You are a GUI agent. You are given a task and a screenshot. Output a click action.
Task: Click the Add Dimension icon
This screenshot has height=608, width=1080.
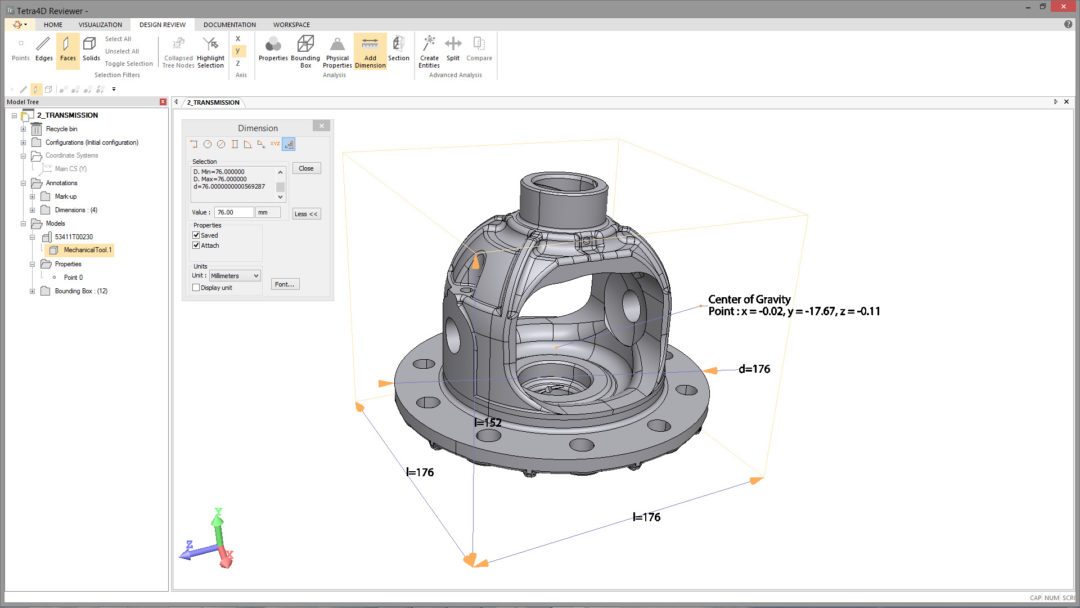[370, 48]
